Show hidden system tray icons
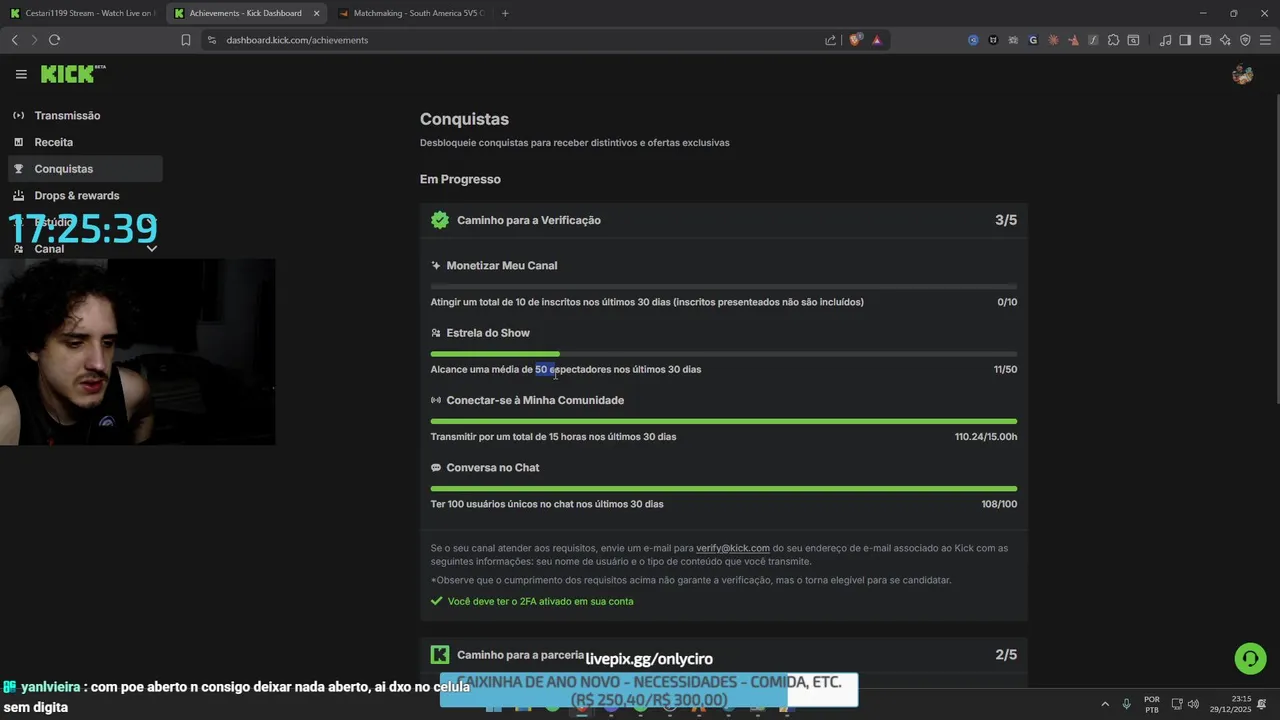Image resolution: width=1280 pixels, height=720 pixels. pyautogui.click(x=1105, y=704)
